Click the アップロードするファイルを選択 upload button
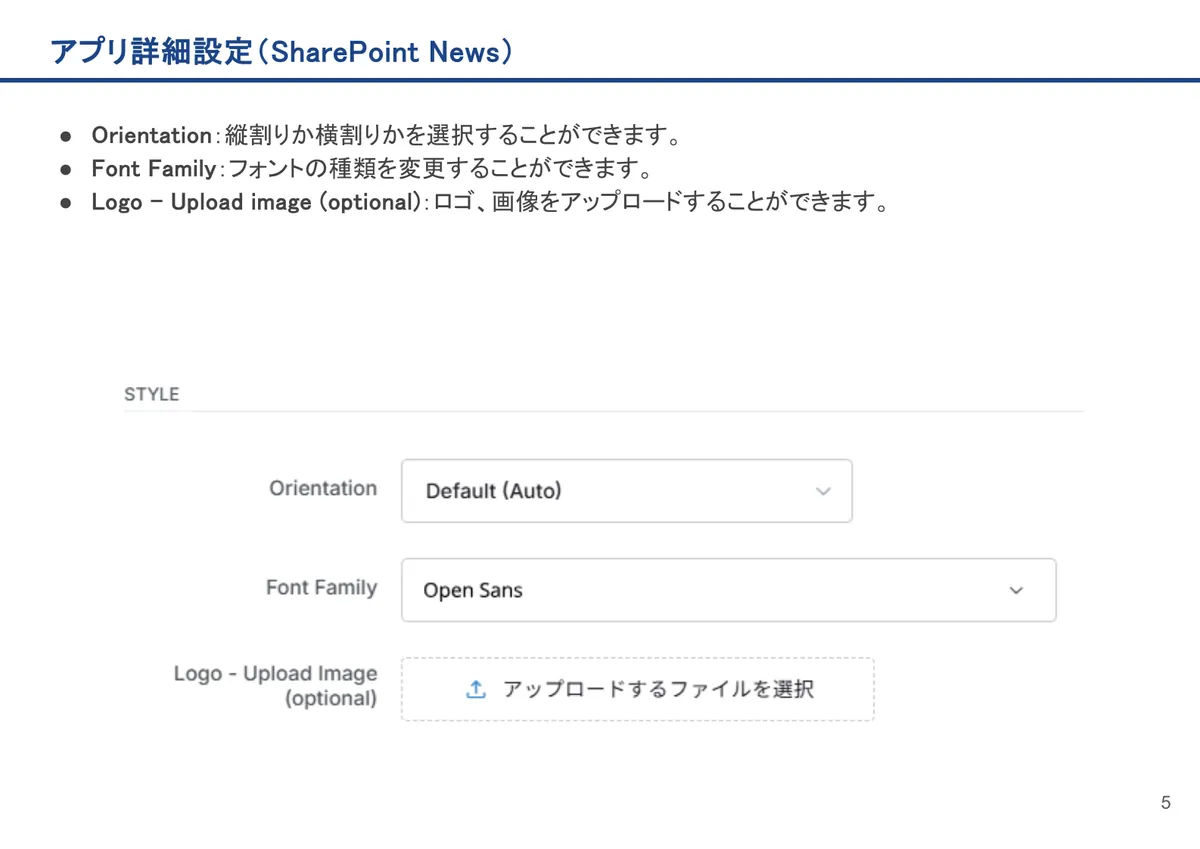Screen dimensions: 1200x849 pos(638,689)
